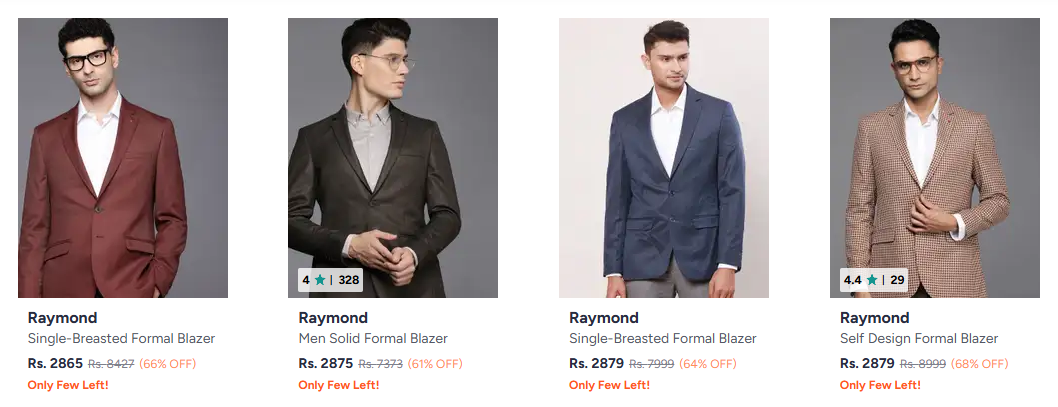Click the 68% OFF discount text

click(x=979, y=364)
